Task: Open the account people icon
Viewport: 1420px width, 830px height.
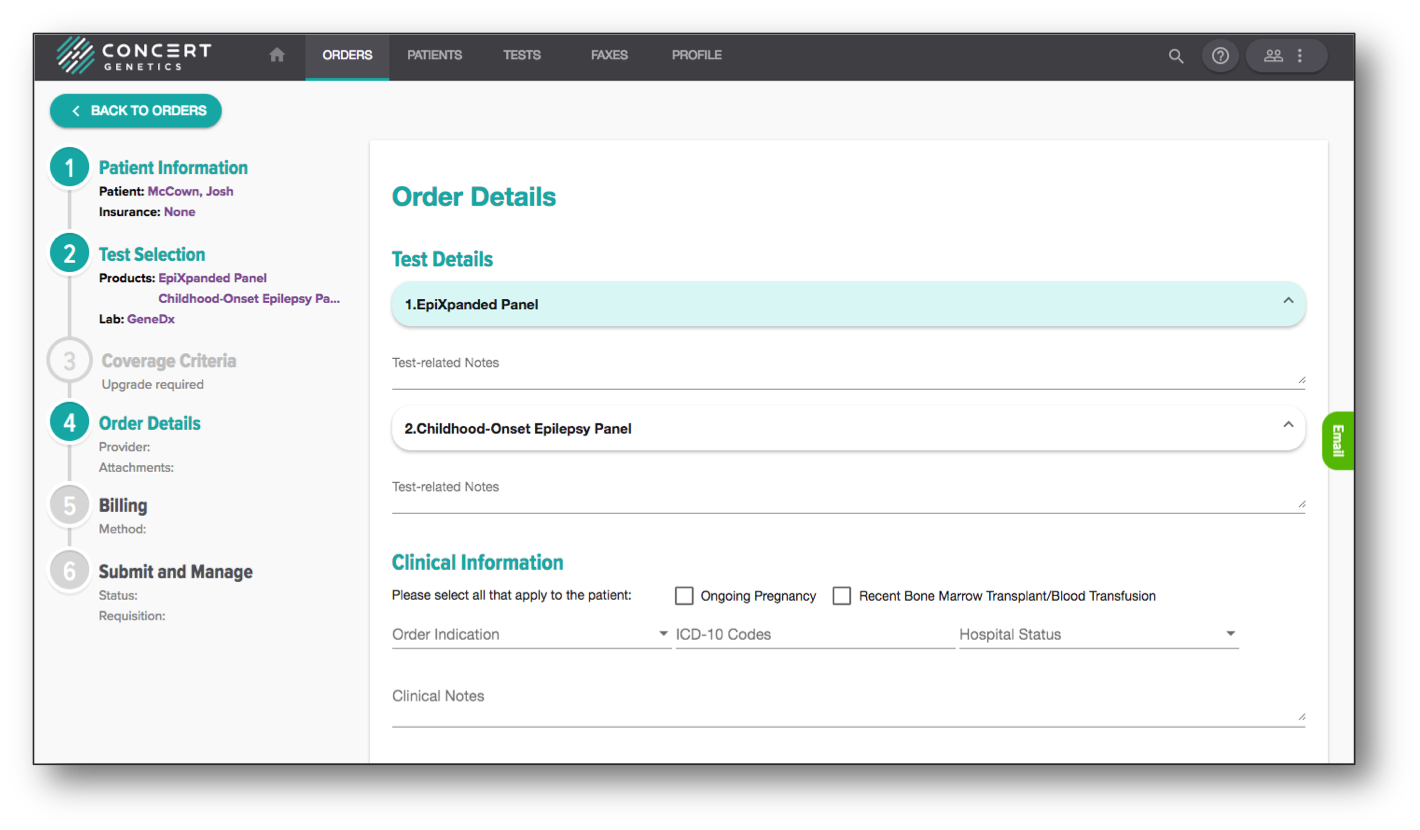Action: pyautogui.click(x=1273, y=55)
